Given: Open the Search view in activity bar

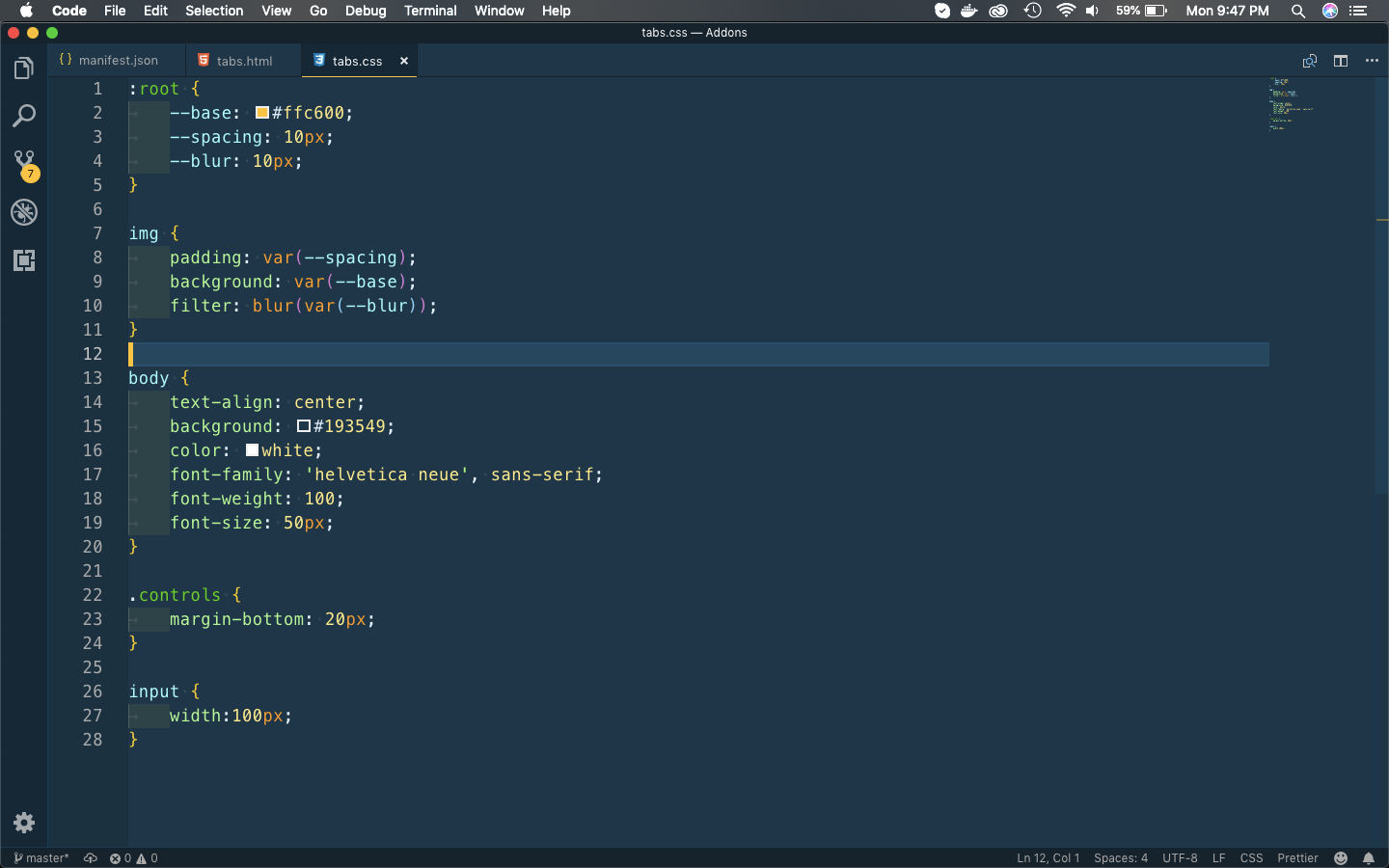Looking at the screenshot, I should (x=24, y=116).
